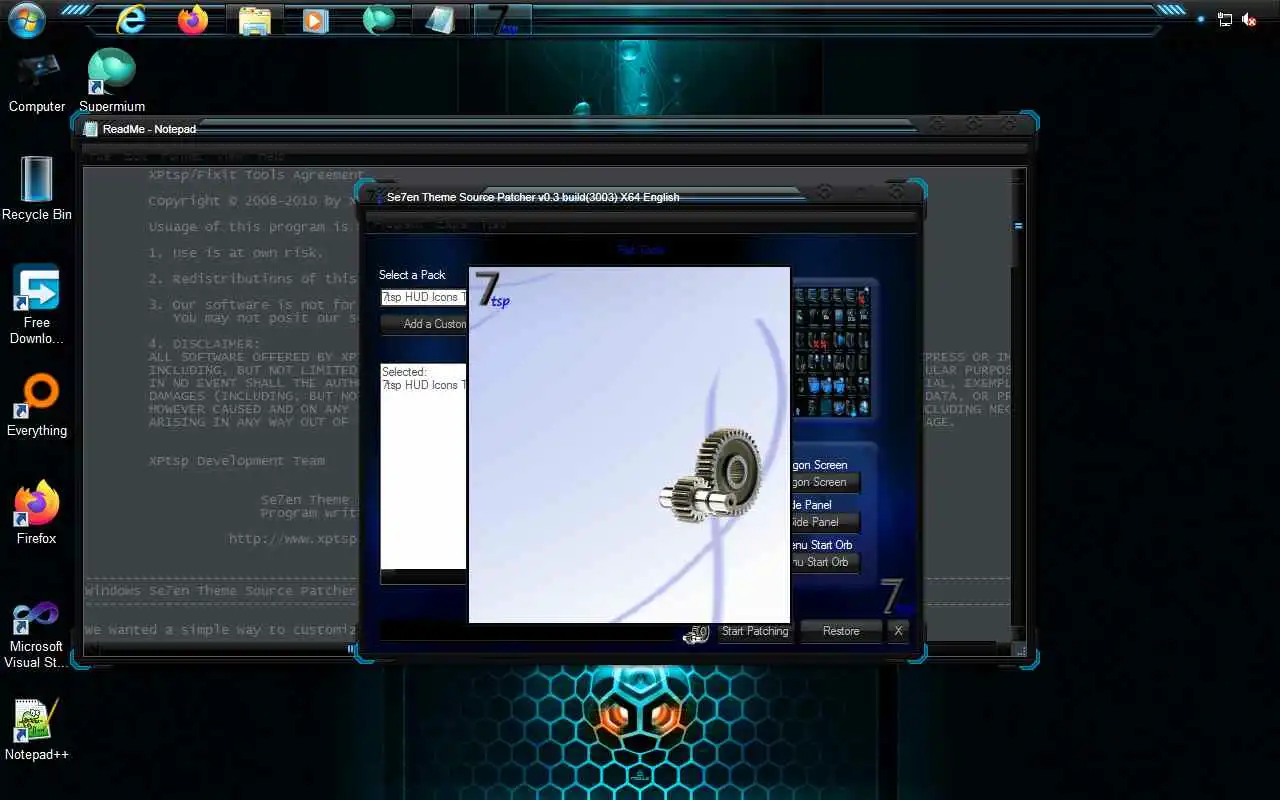Open the network tray icon
The height and width of the screenshot is (800, 1280).
1225,19
